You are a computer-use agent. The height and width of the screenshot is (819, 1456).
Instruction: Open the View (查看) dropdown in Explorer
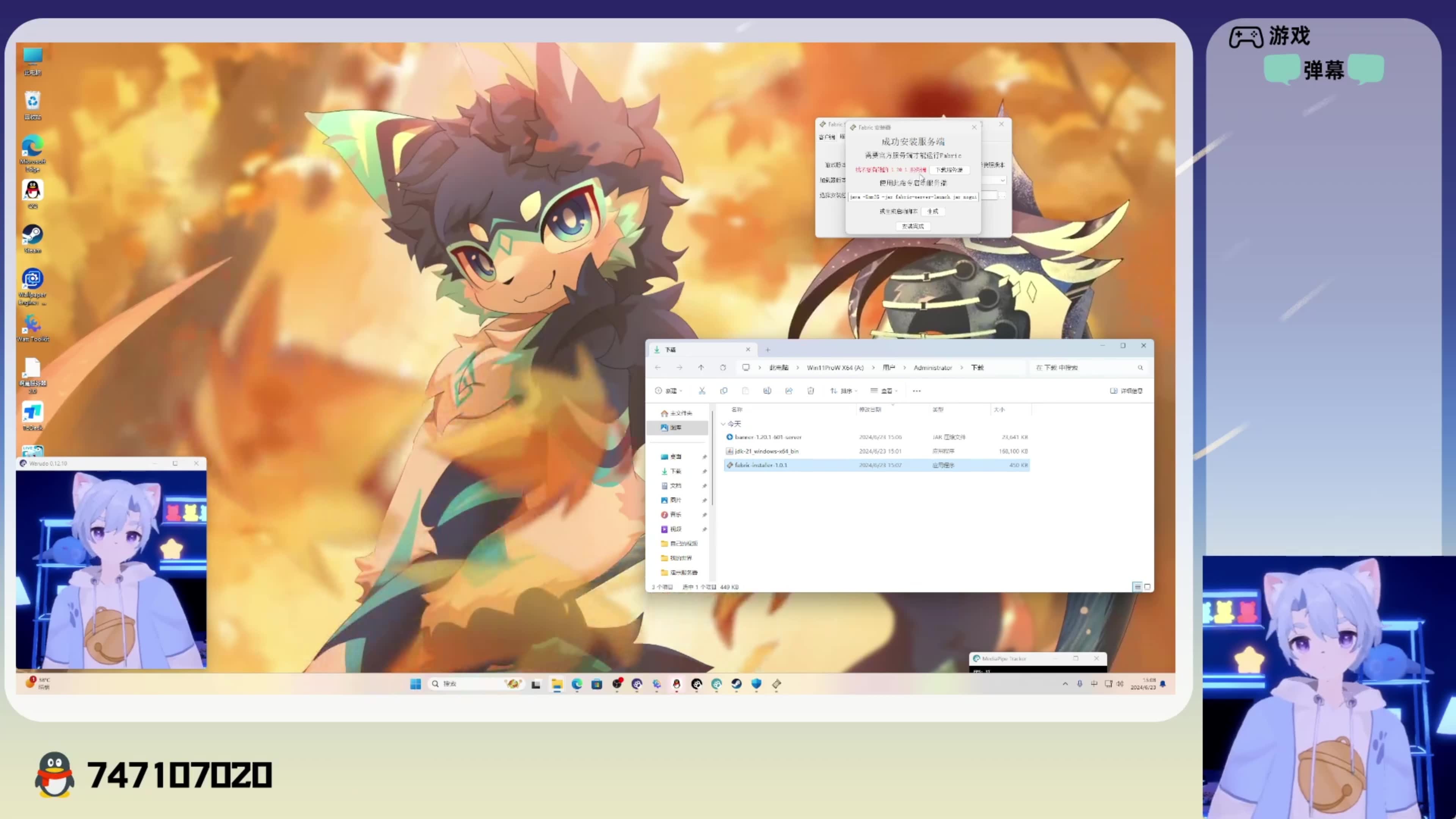[884, 391]
